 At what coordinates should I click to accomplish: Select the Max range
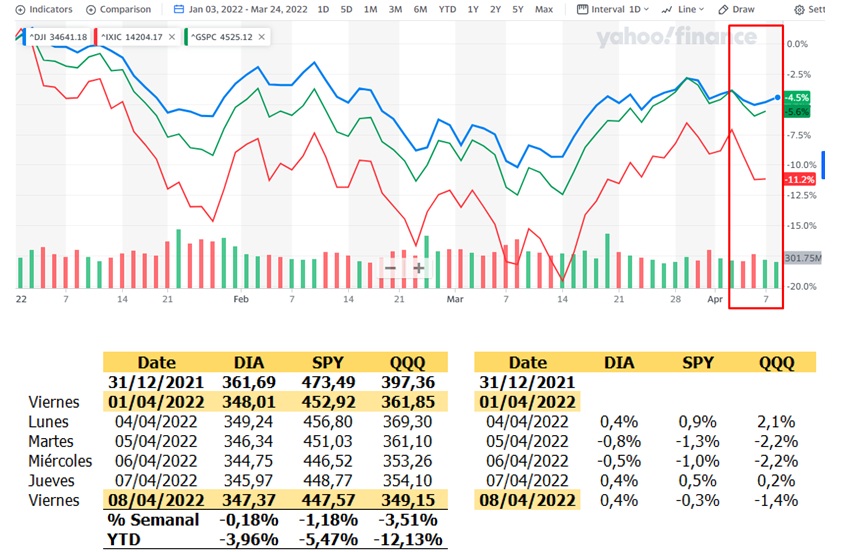point(544,9)
